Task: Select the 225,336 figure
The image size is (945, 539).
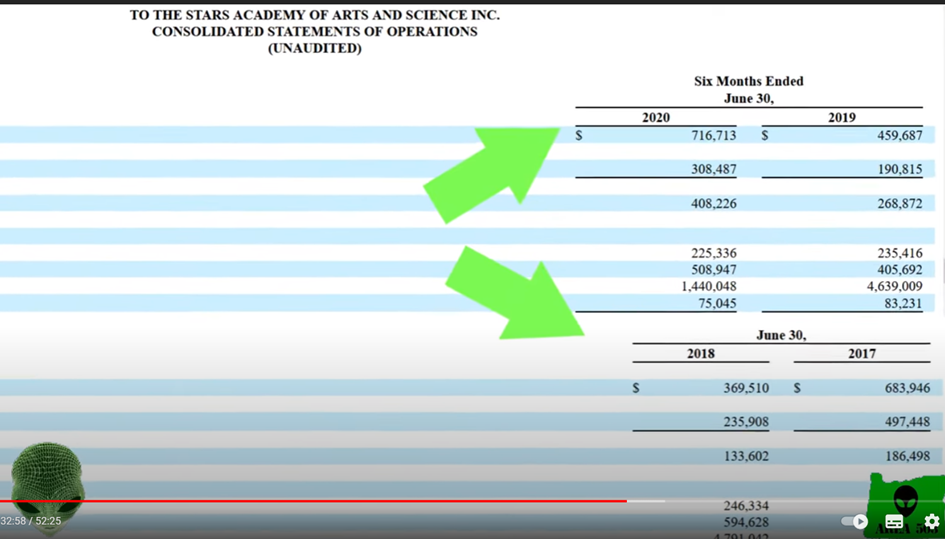Action: coord(714,253)
